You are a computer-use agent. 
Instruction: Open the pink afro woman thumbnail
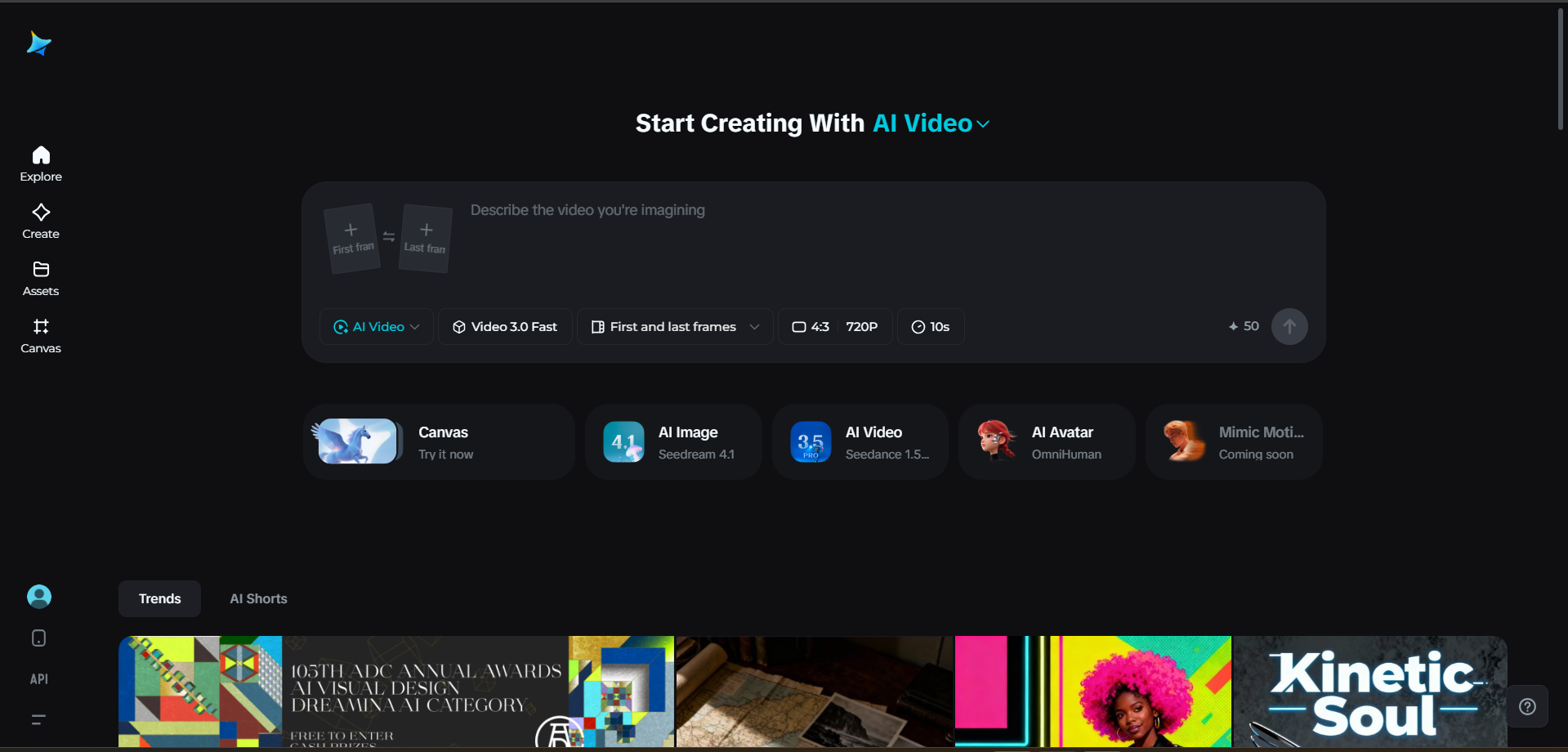[1093, 692]
